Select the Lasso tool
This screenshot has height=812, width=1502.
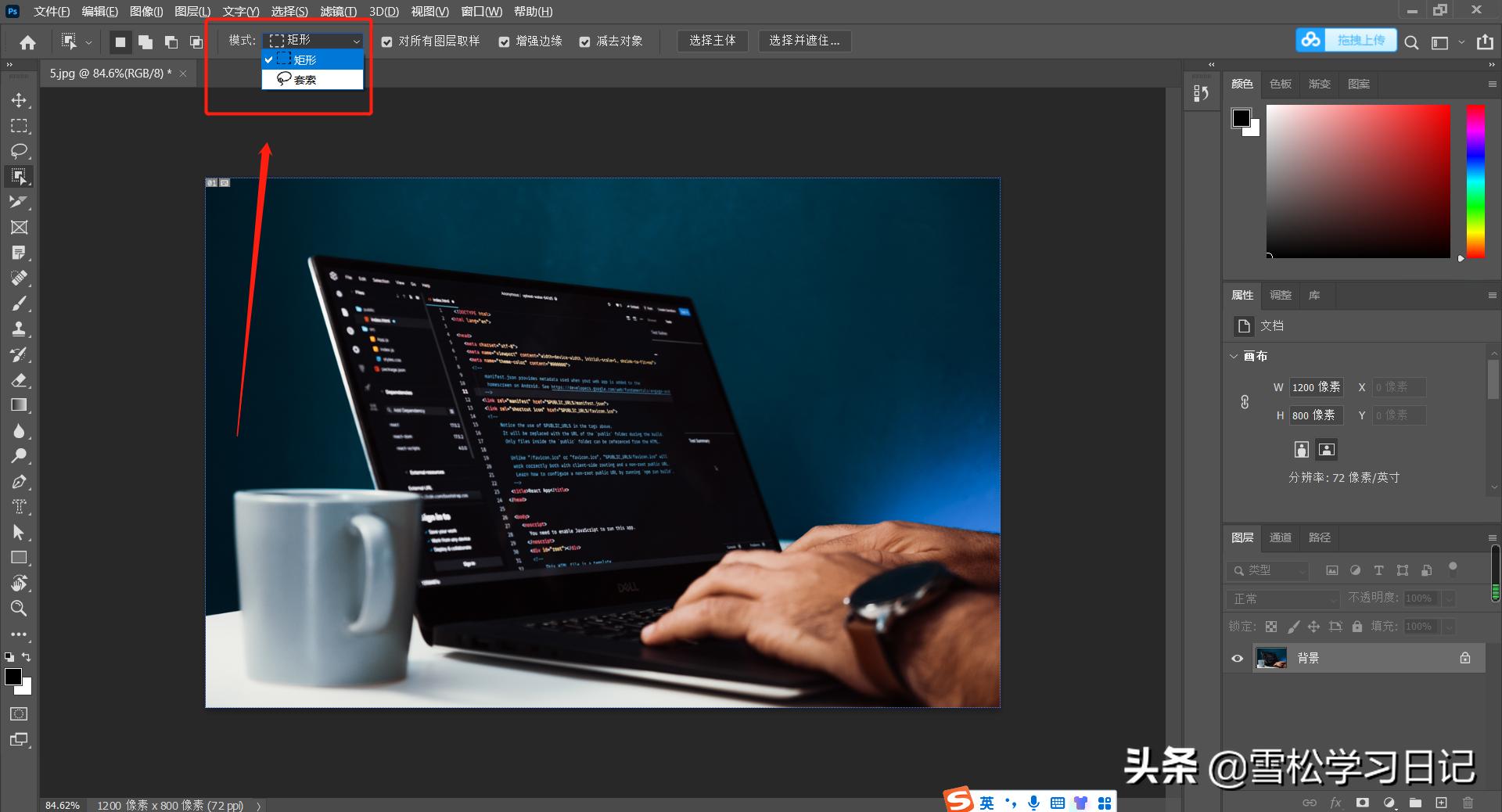19,150
